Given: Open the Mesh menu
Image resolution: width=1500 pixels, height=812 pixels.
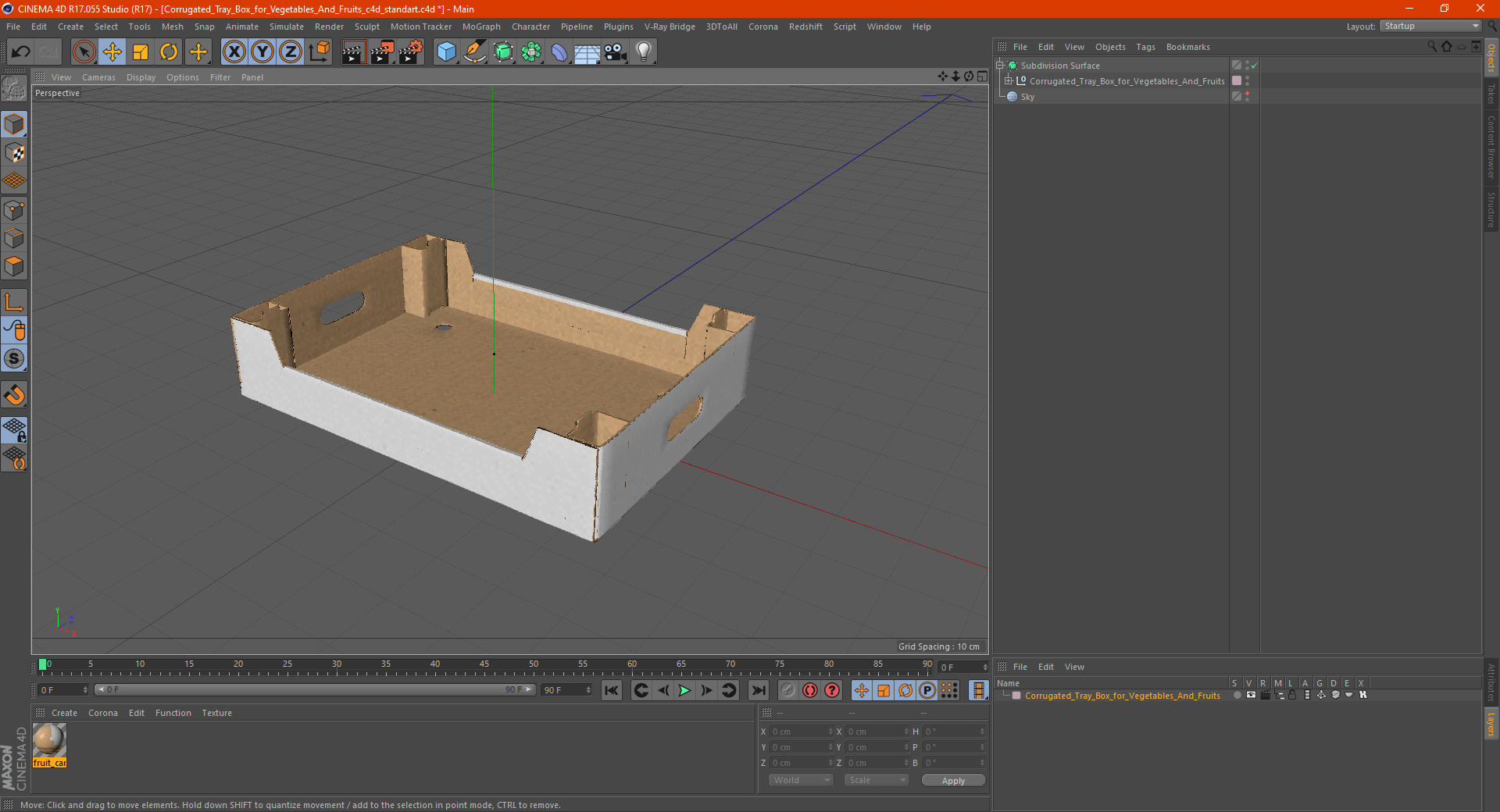Looking at the screenshot, I should pyautogui.click(x=172, y=27).
